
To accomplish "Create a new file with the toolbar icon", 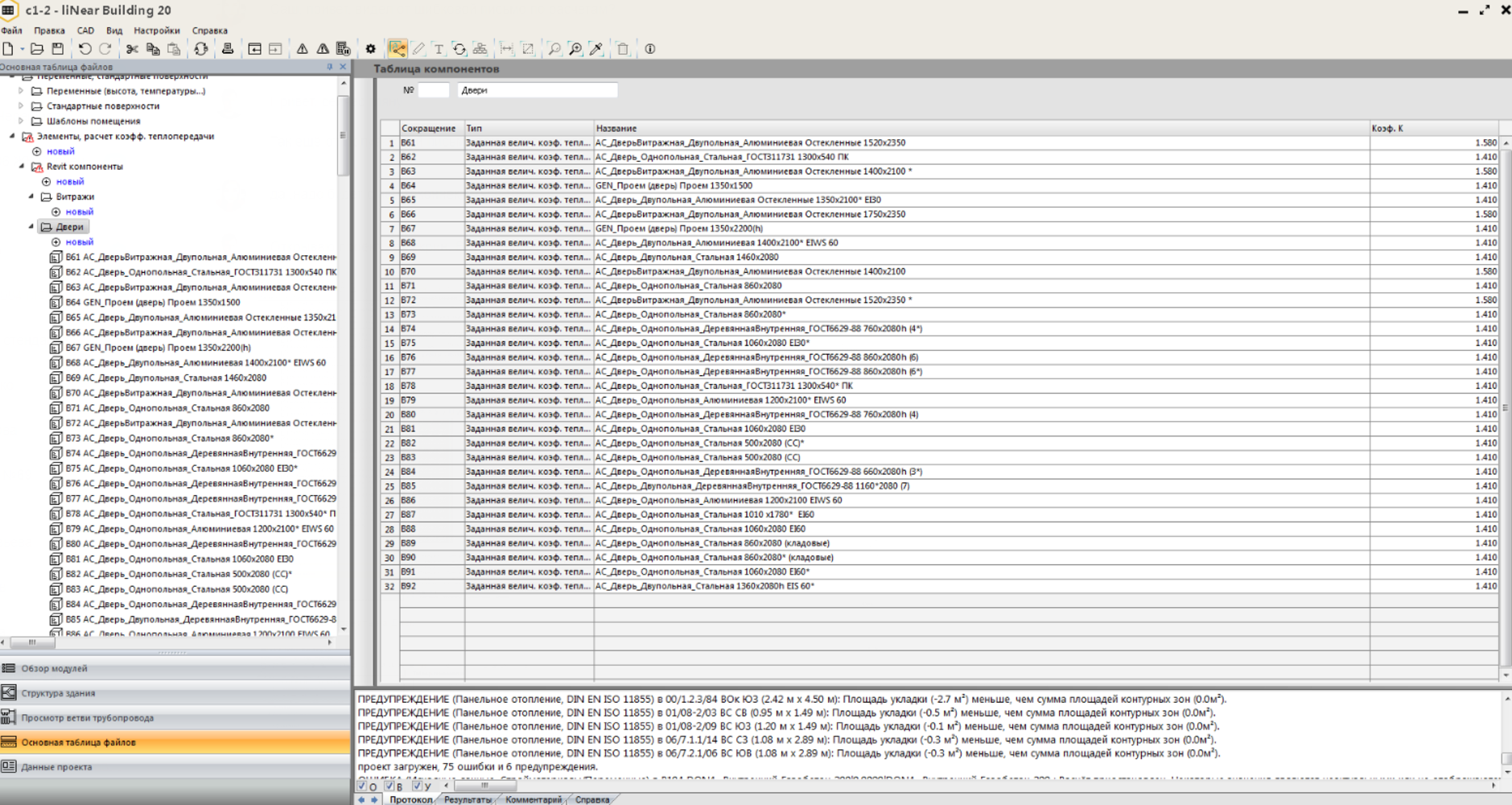I will point(8,49).
